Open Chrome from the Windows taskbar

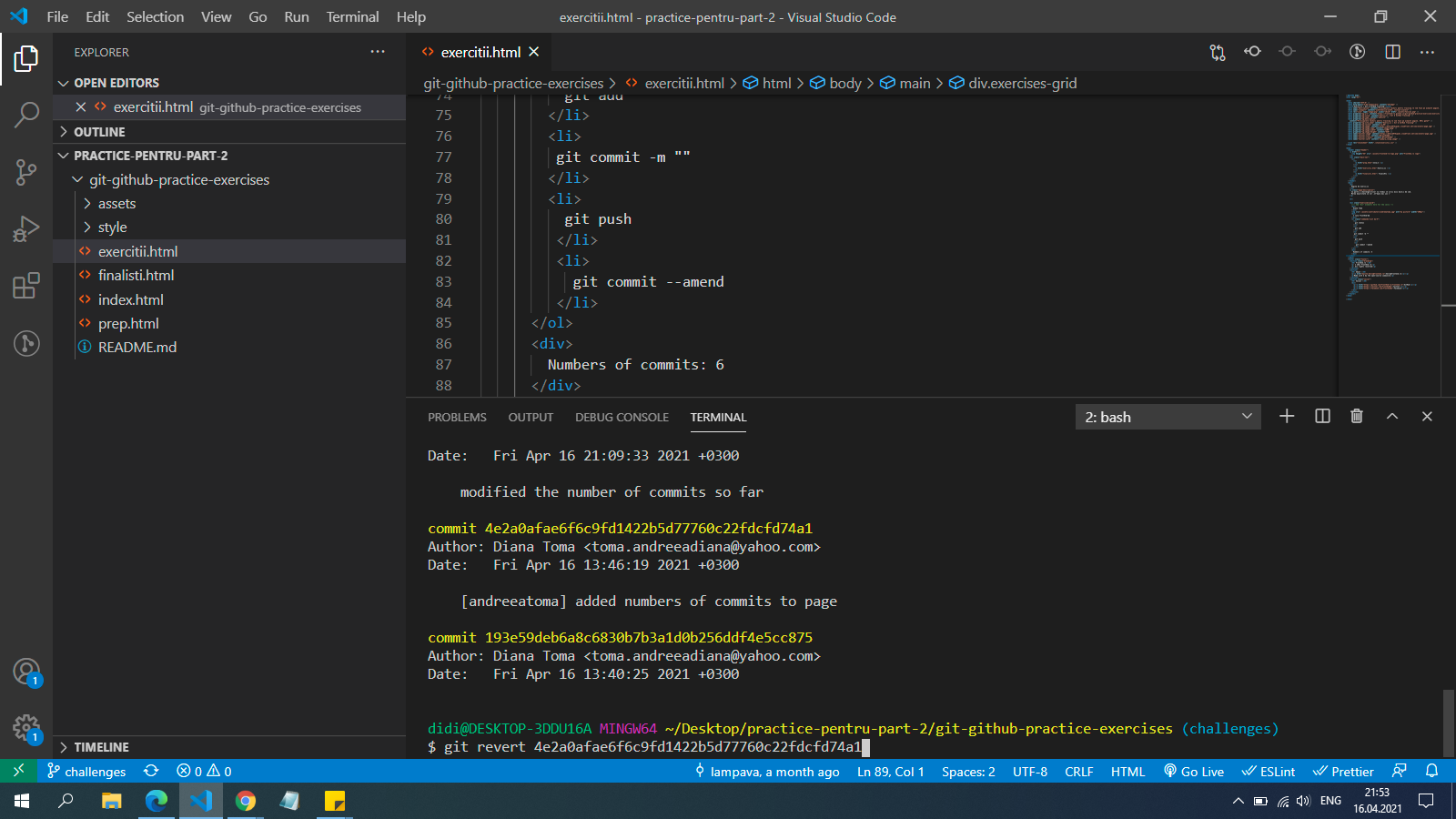pos(246,801)
